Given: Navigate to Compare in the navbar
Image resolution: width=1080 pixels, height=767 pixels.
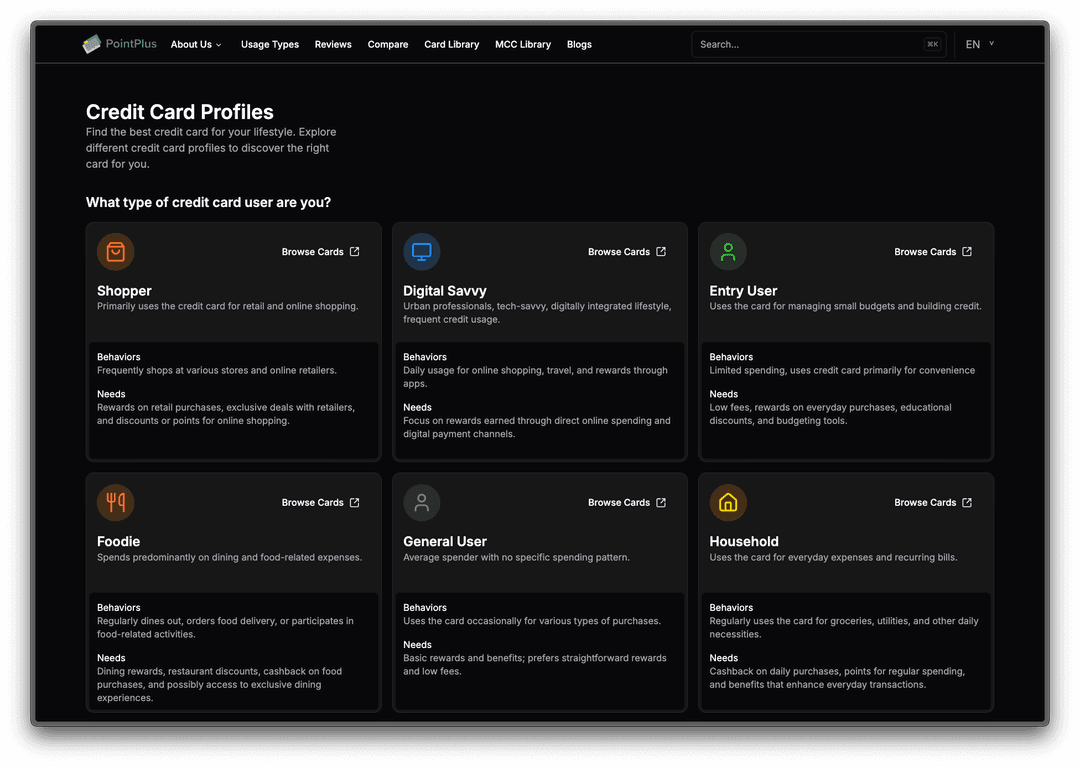Looking at the screenshot, I should [x=388, y=44].
